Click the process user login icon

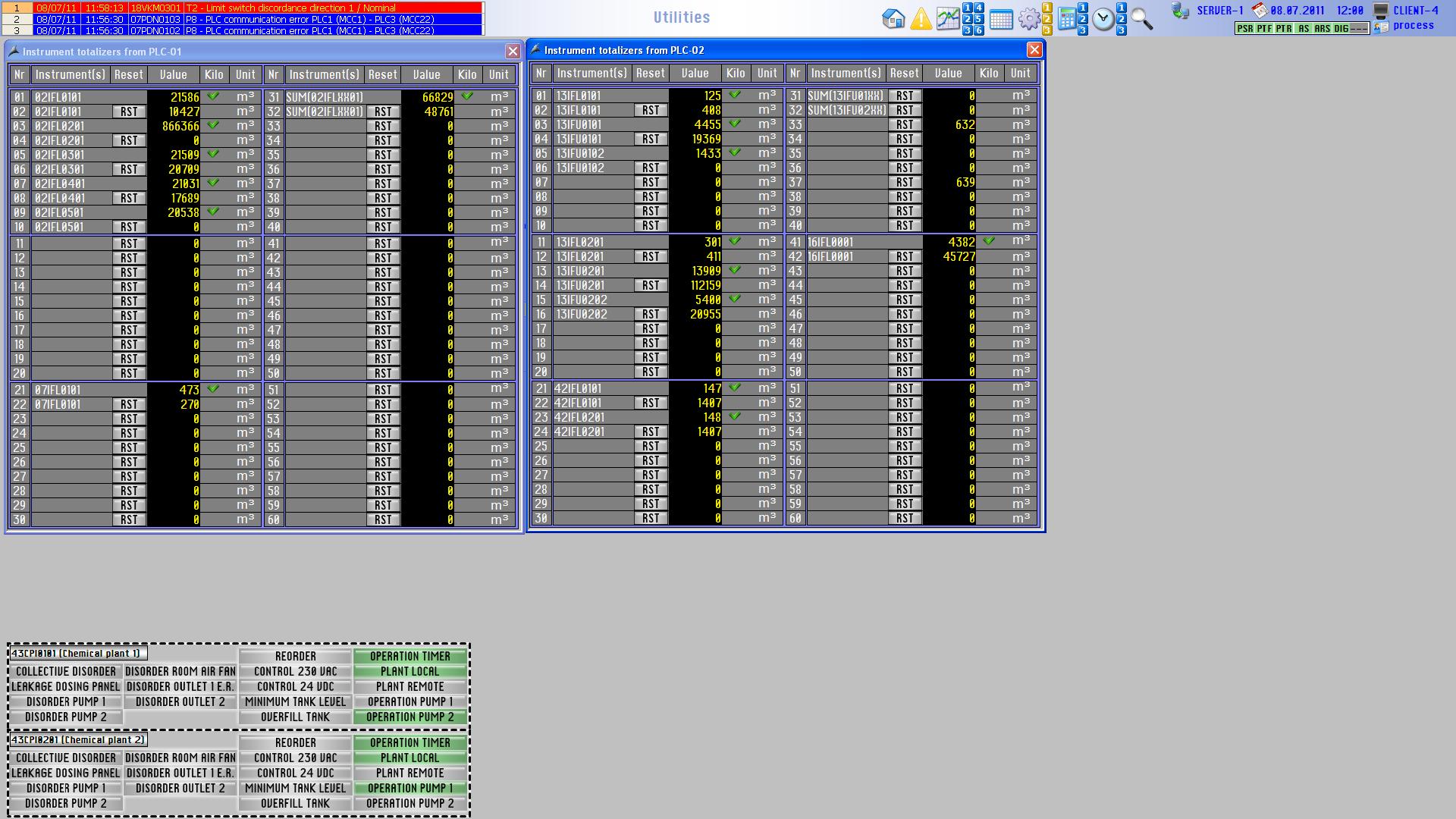1381,27
